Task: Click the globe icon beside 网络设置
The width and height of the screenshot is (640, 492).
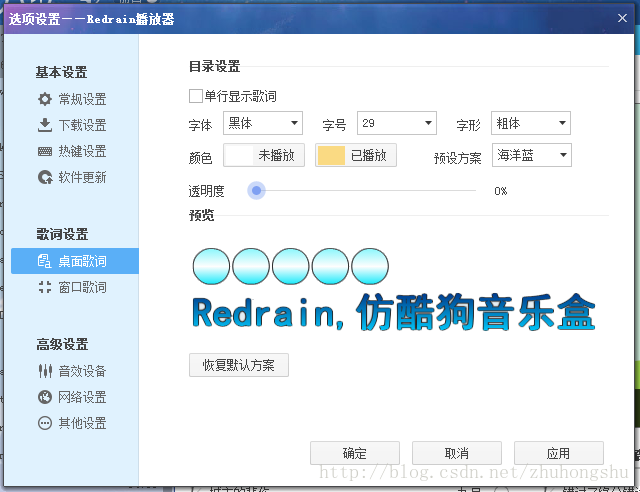Action: [x=45, y=397]
